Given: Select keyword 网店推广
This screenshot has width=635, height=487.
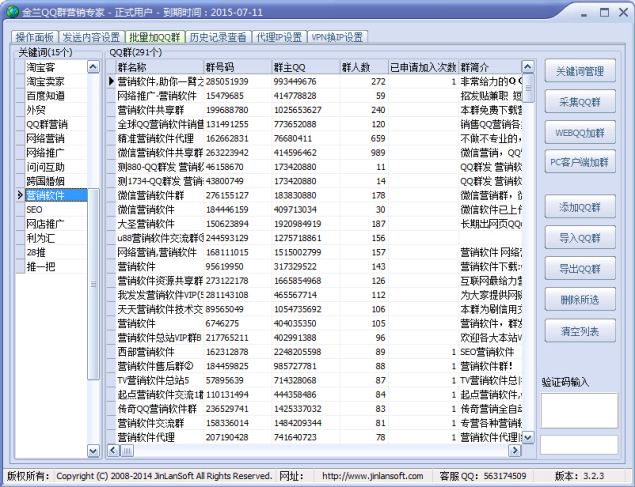Looking at the screenshot, I should click(56, 223).
